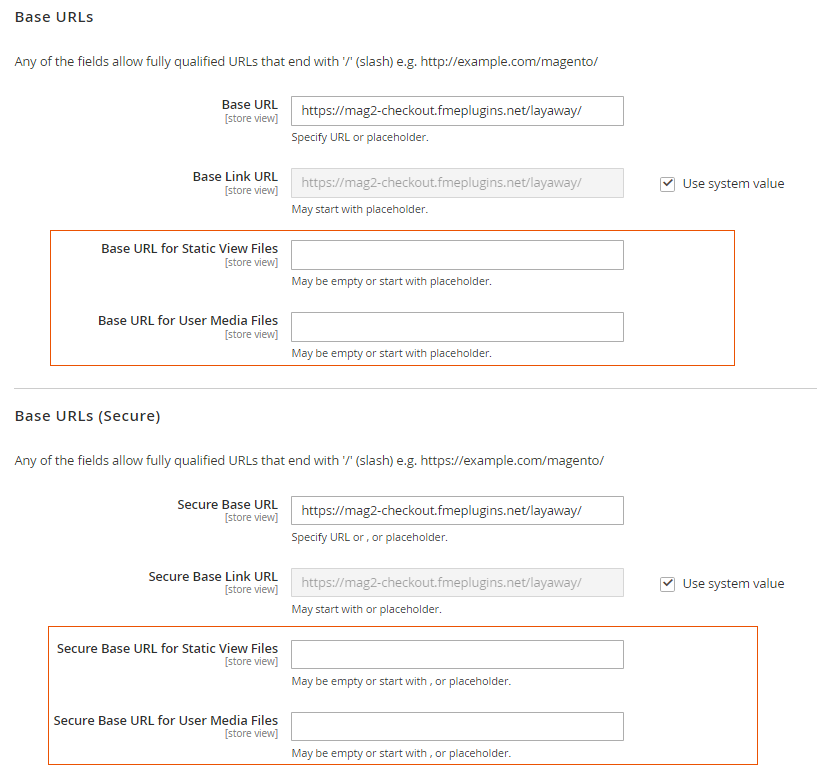Click the bold "Secure Base Link URL" field label
Viewport: 817px width, 776px height.
point(213,576)
